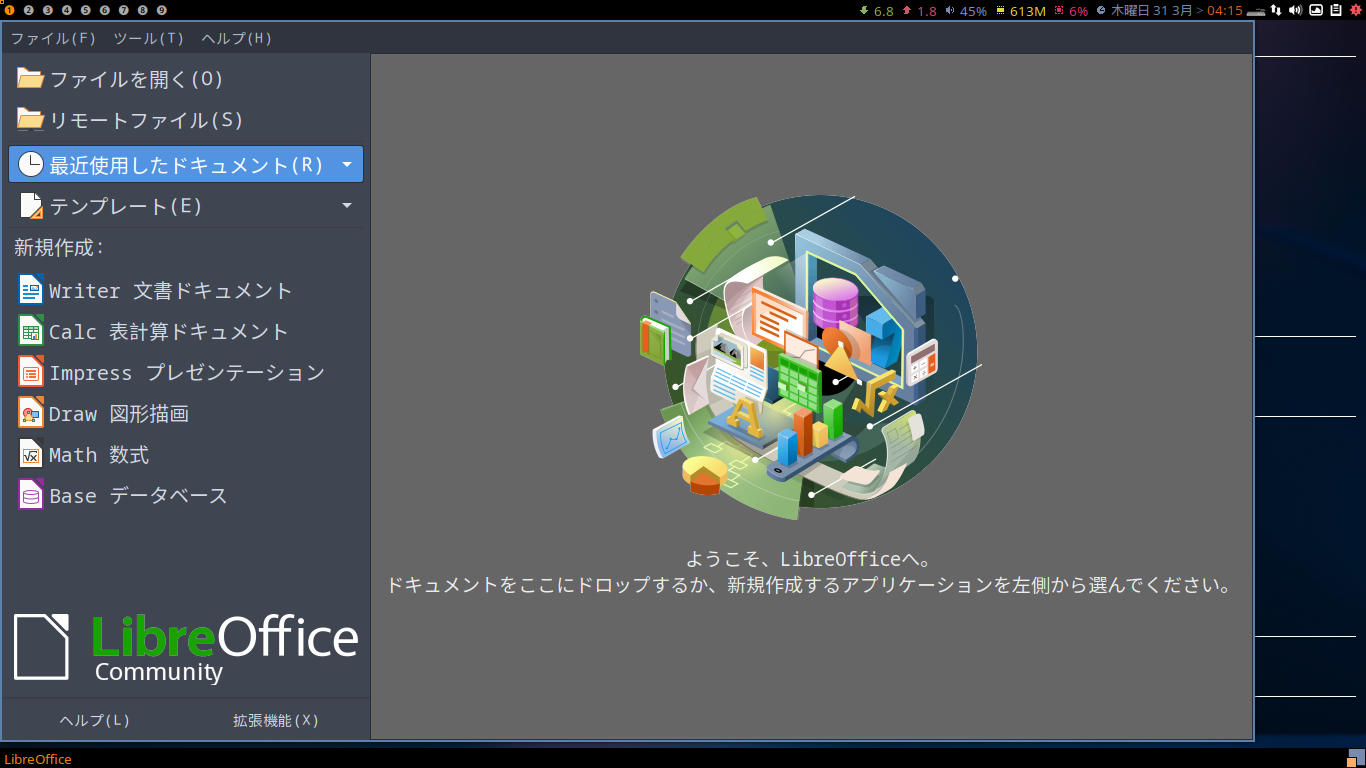Switch to workspace 3
1366x768 pixels.
(47, 10)
